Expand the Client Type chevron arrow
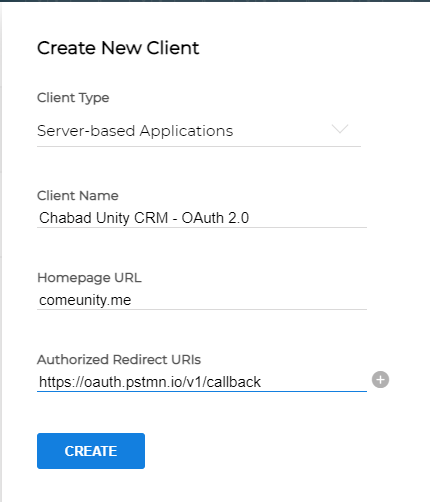 point(340,129)
